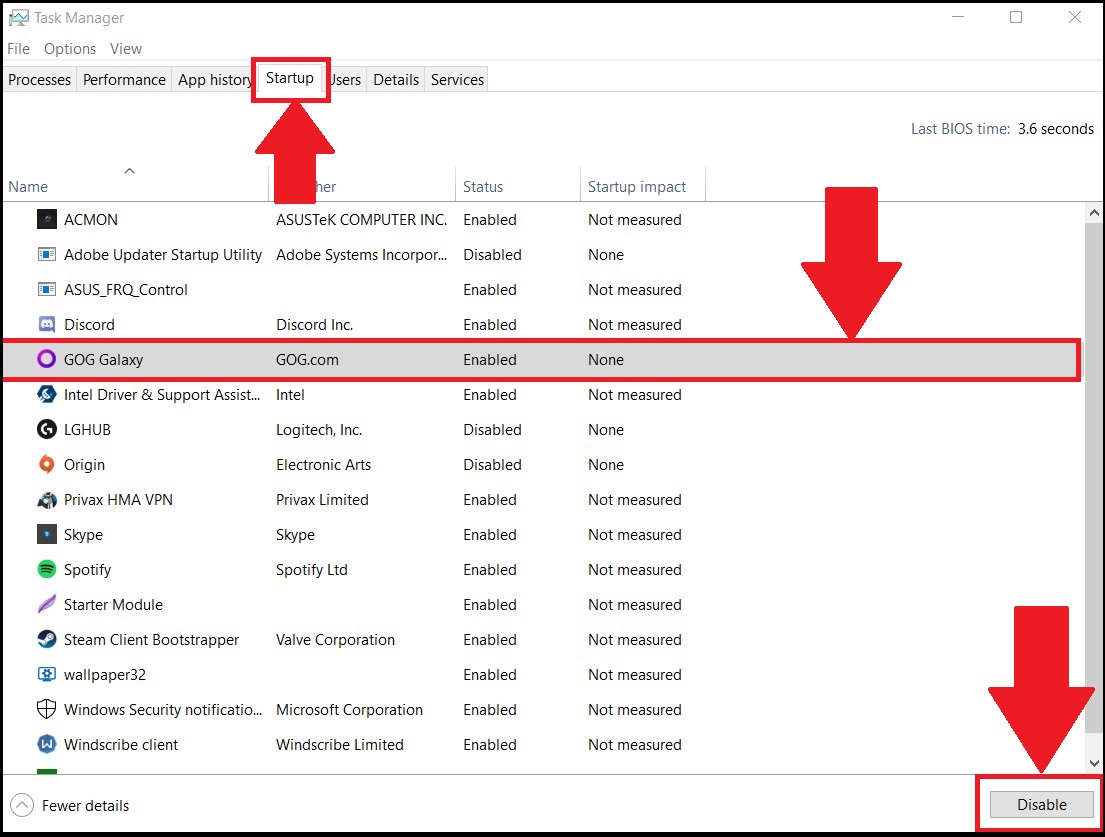
Task: Sort by the Startup impact column header
Action: coord(643,185)
